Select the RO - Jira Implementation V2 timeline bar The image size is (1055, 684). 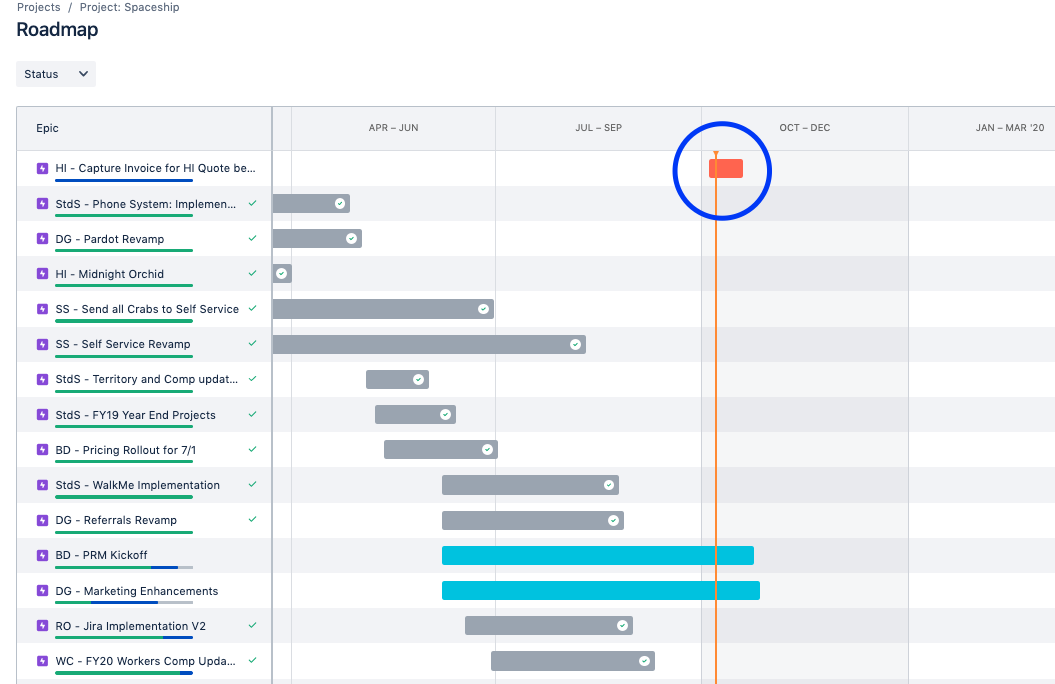click(549, 625)
